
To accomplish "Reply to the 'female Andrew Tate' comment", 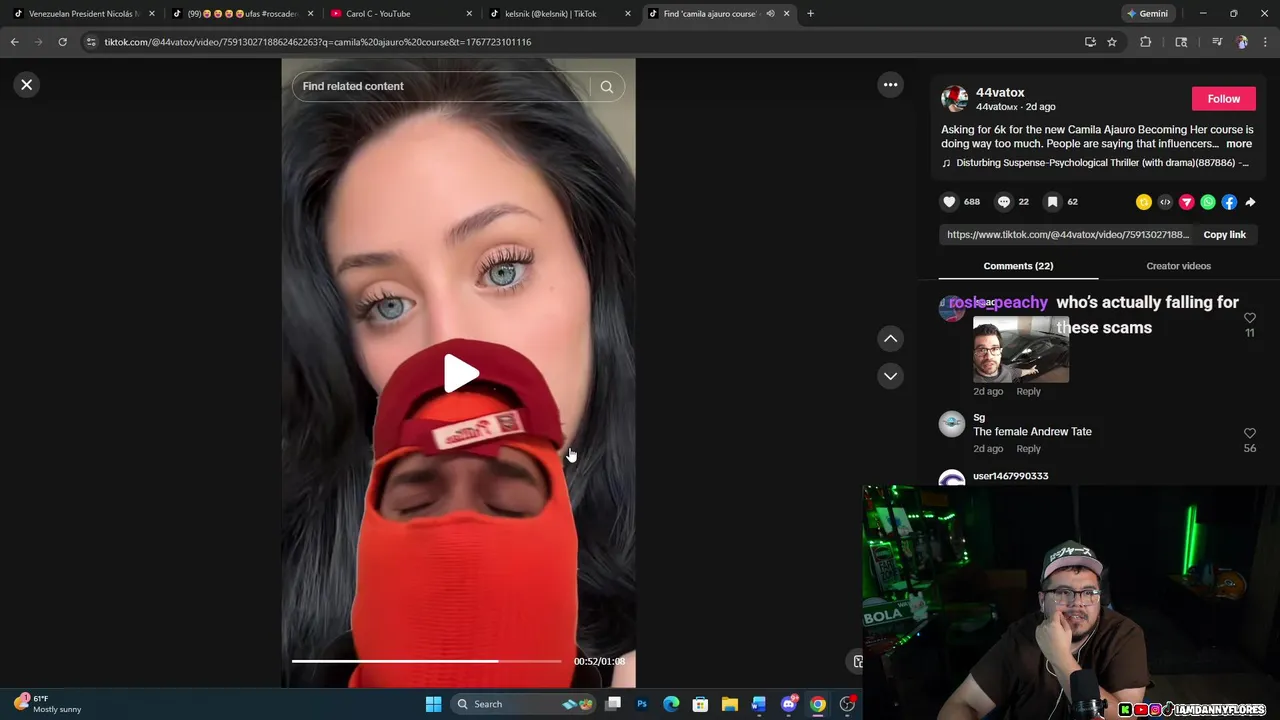I will (x=1028, y=449).
